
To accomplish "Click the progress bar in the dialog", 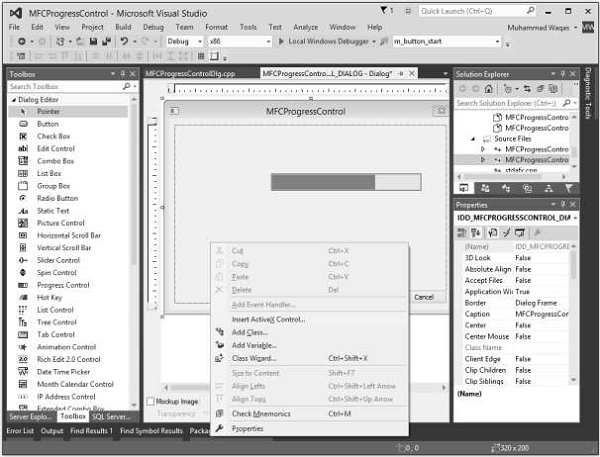I will [x=346, y=181].
